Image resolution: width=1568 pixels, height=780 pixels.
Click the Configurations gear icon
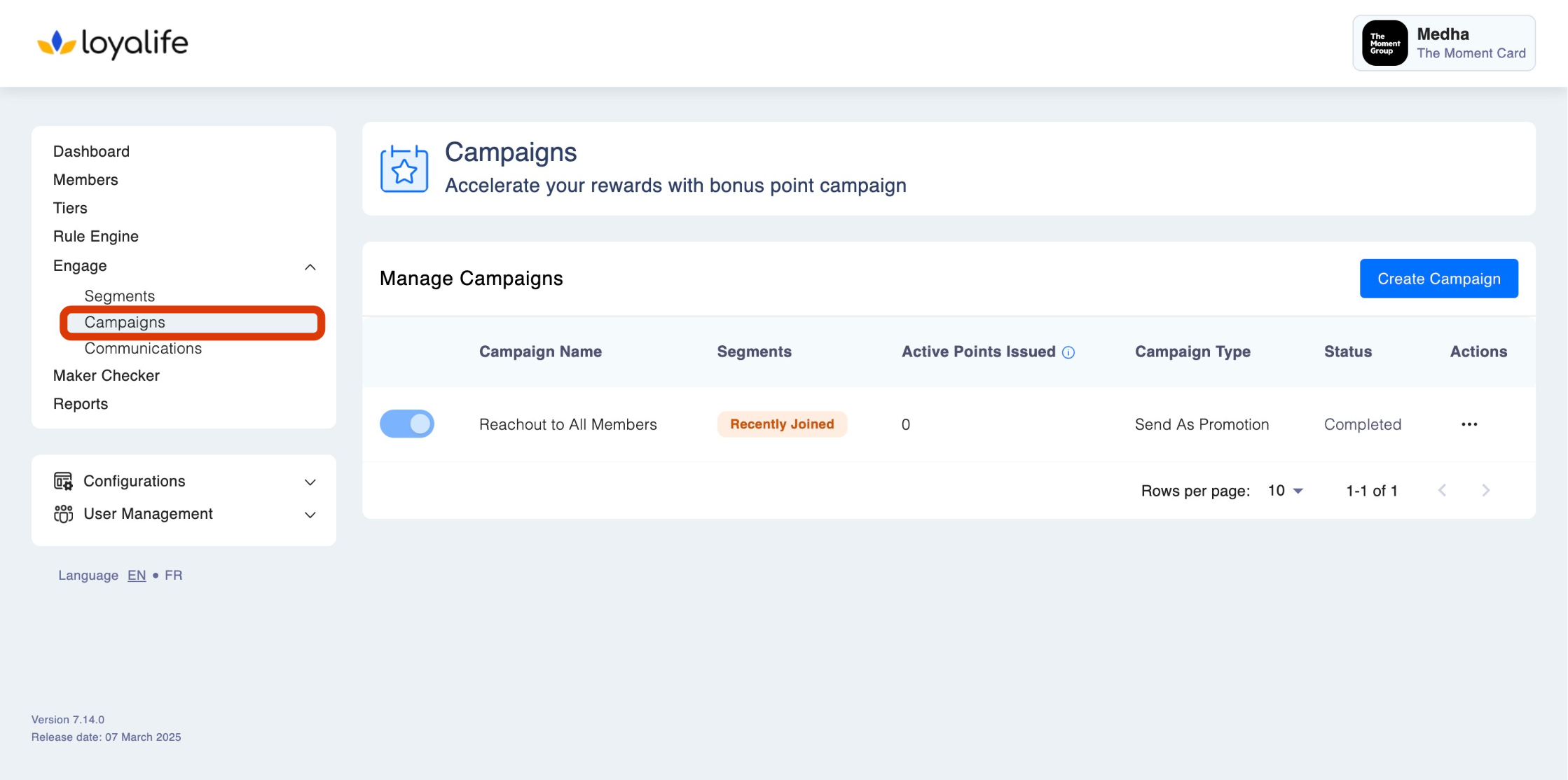(63, 481)
